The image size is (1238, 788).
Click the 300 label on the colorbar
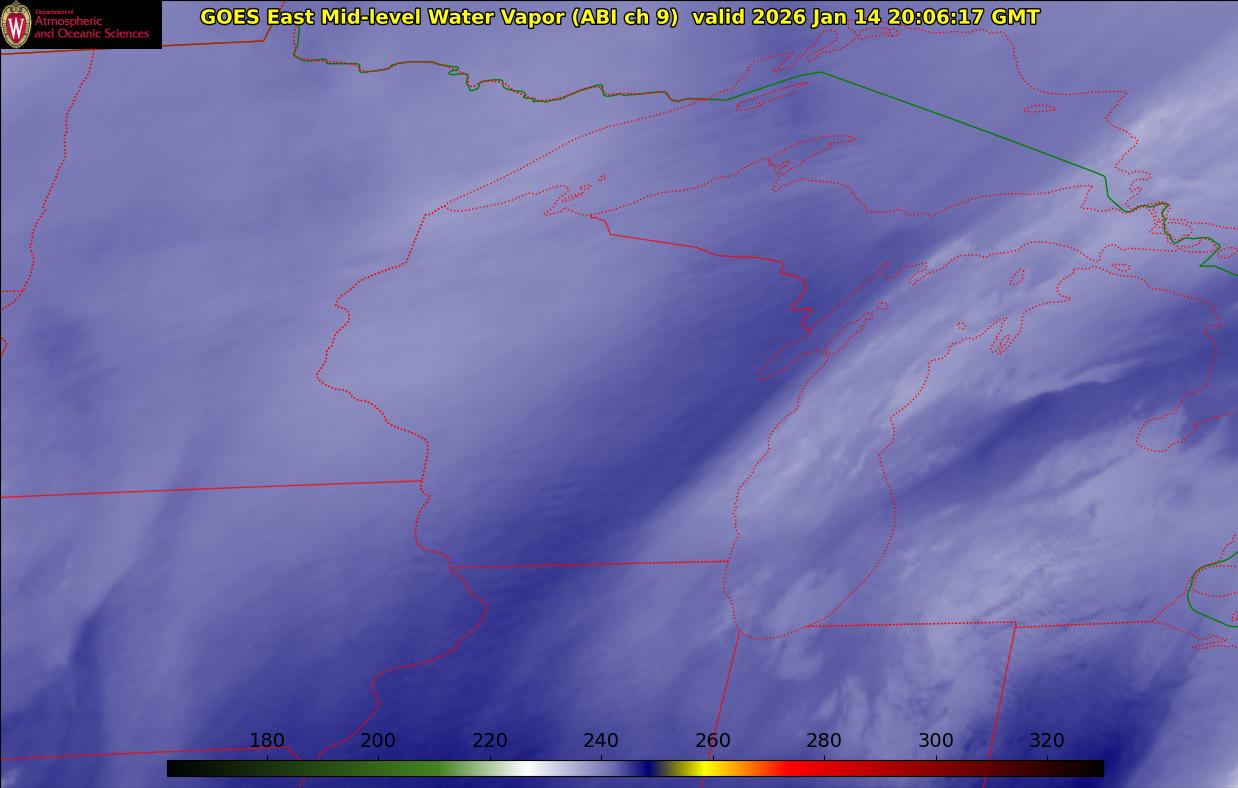tap(936, 741)
